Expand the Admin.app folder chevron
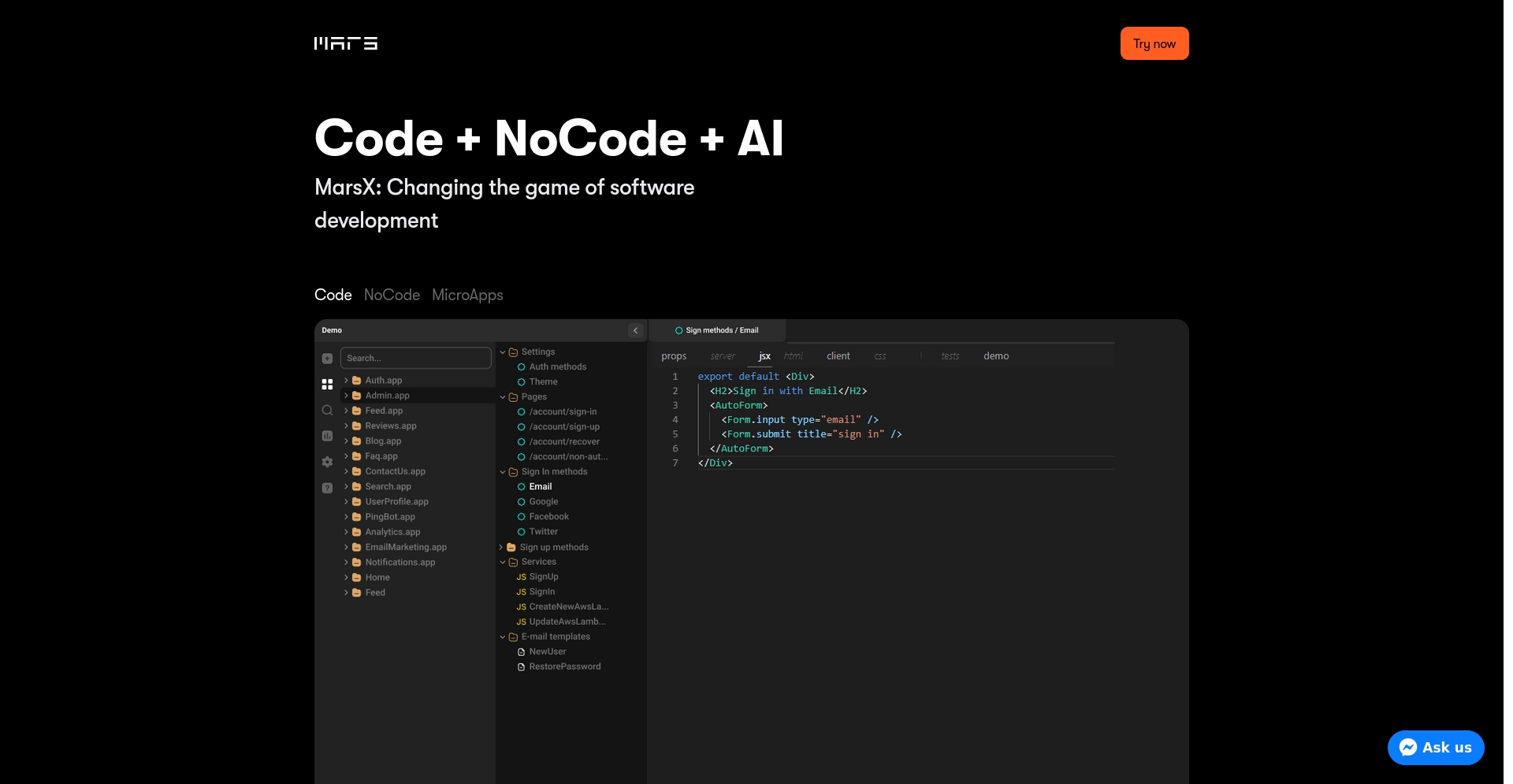The width and height of the screenshot is (1513, 784). tap(346, 396)
